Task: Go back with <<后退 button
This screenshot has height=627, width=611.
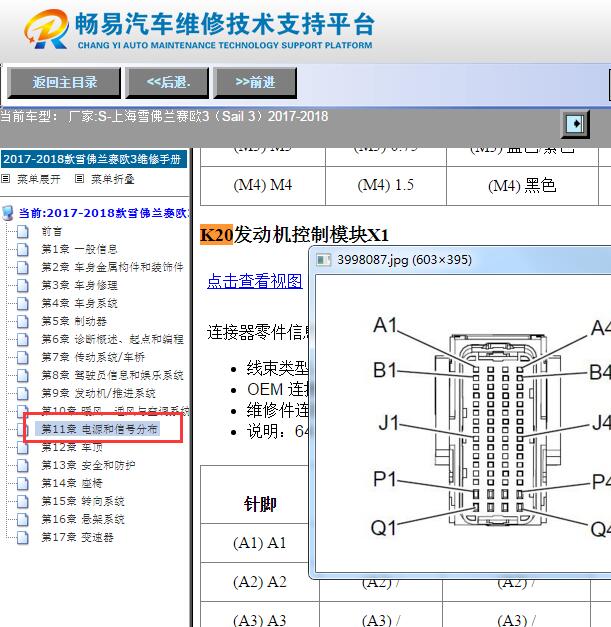Action: pos(168,82)
